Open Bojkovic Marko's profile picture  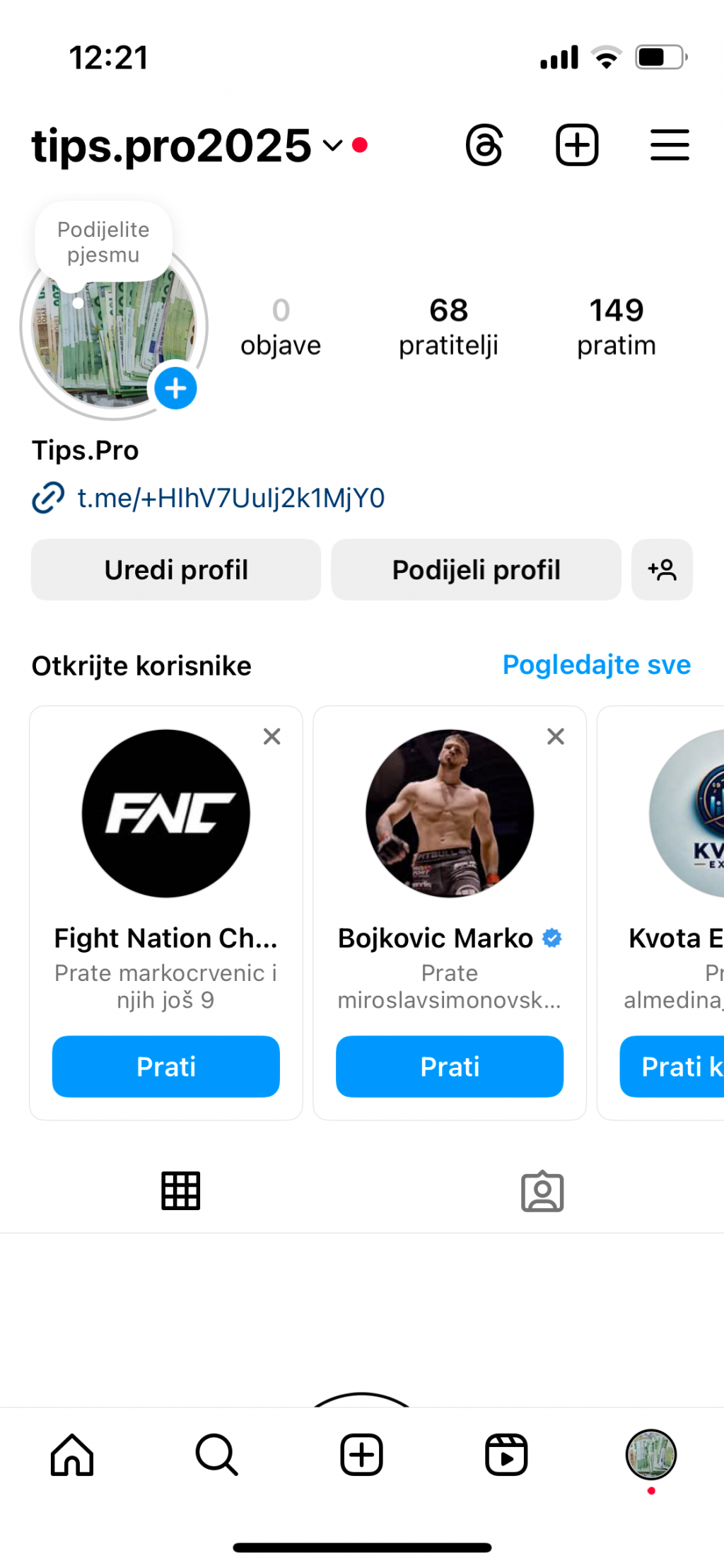point(450,813)
